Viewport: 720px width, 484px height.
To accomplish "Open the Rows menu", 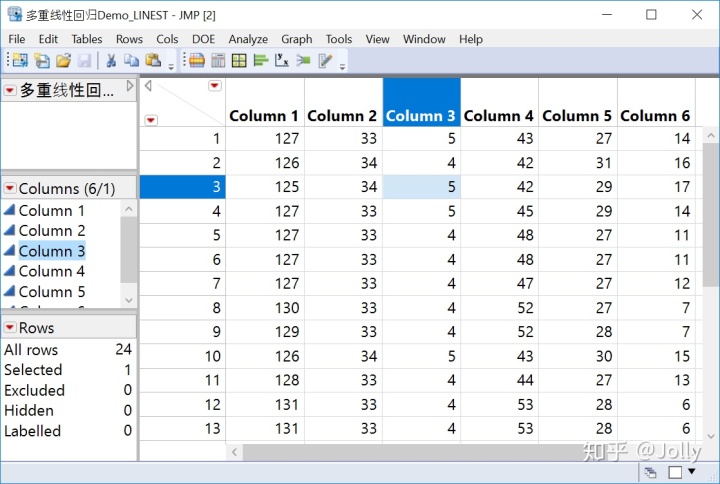I will 129,39.
